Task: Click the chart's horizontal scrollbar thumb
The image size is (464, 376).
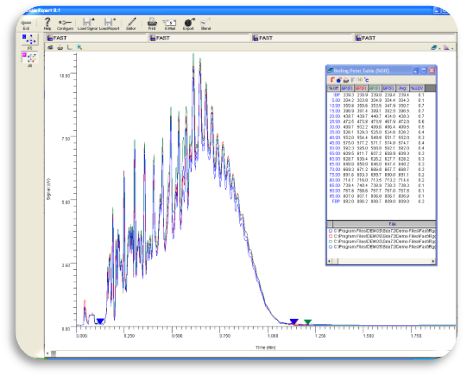Action: [x=53, y=353]
